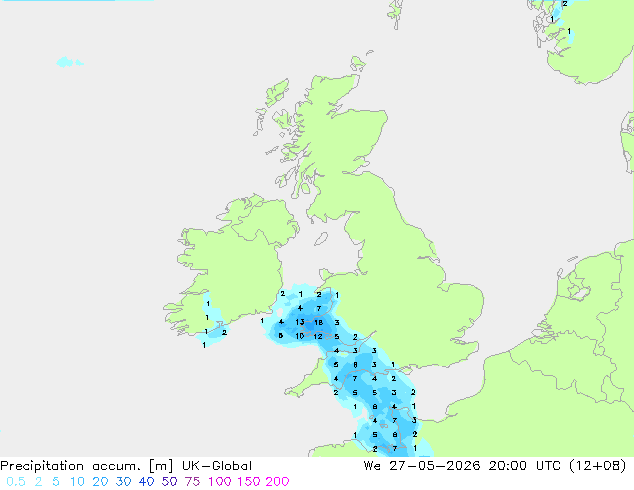Click the '27-05-2026' date text

(x=435, y=466)
